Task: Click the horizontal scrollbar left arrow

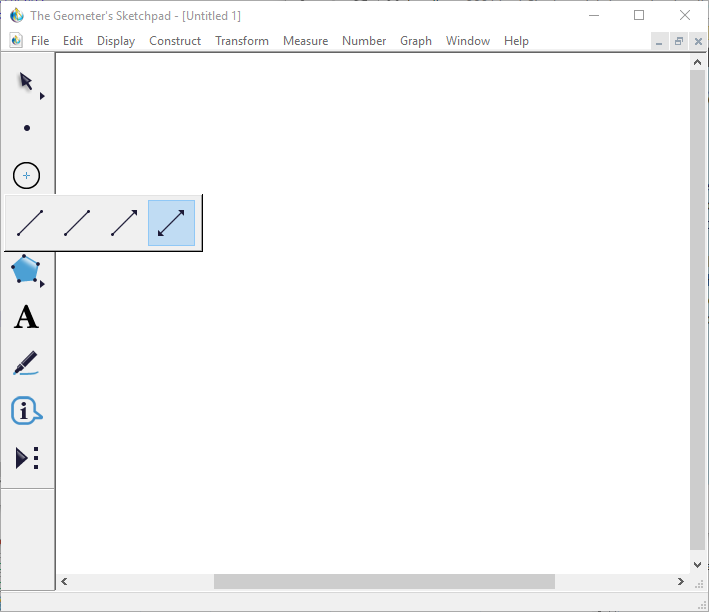Action: pos(64,582)
